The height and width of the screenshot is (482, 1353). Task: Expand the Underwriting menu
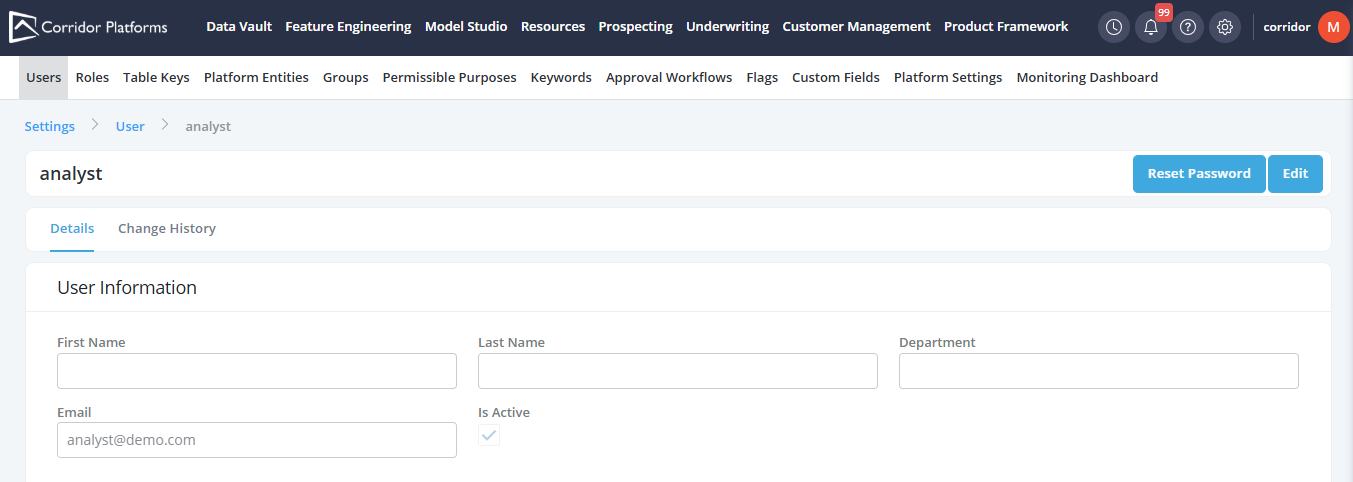tap(727, 27)
